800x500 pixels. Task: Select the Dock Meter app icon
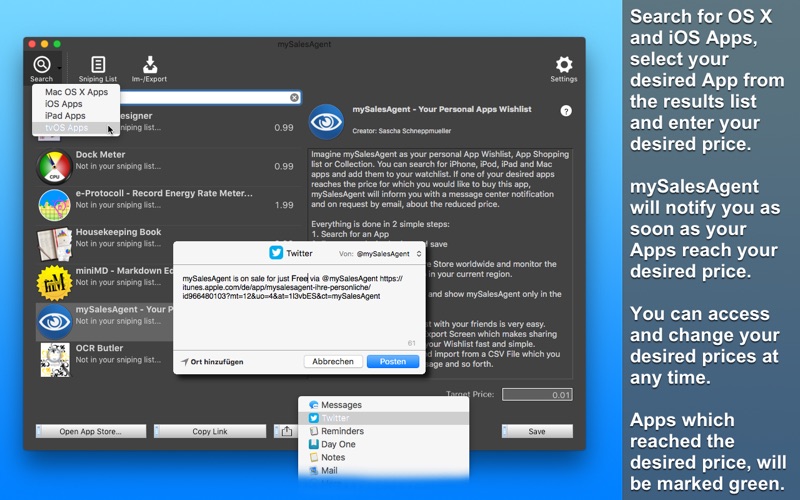54,166
